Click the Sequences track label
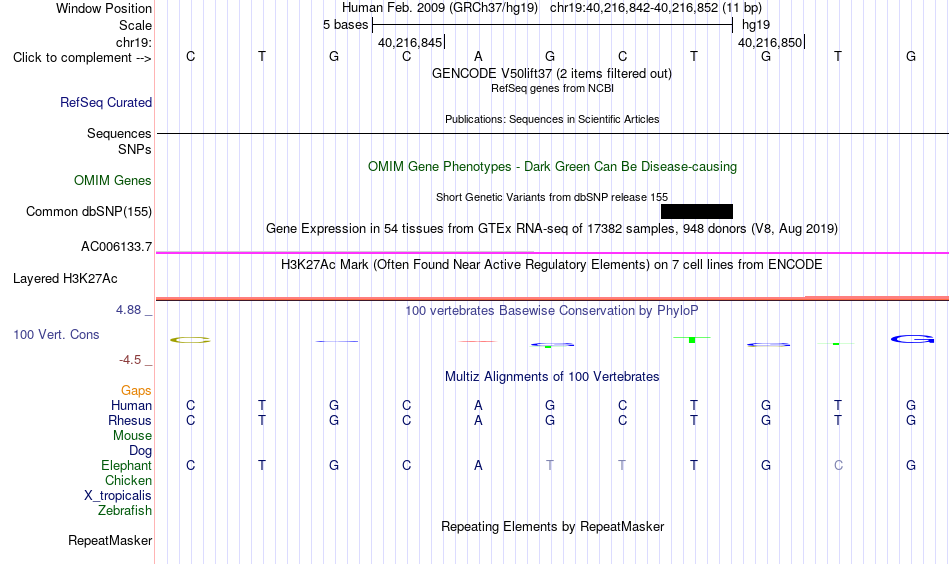This screenshot has height=564, width=950. [119, 133]
